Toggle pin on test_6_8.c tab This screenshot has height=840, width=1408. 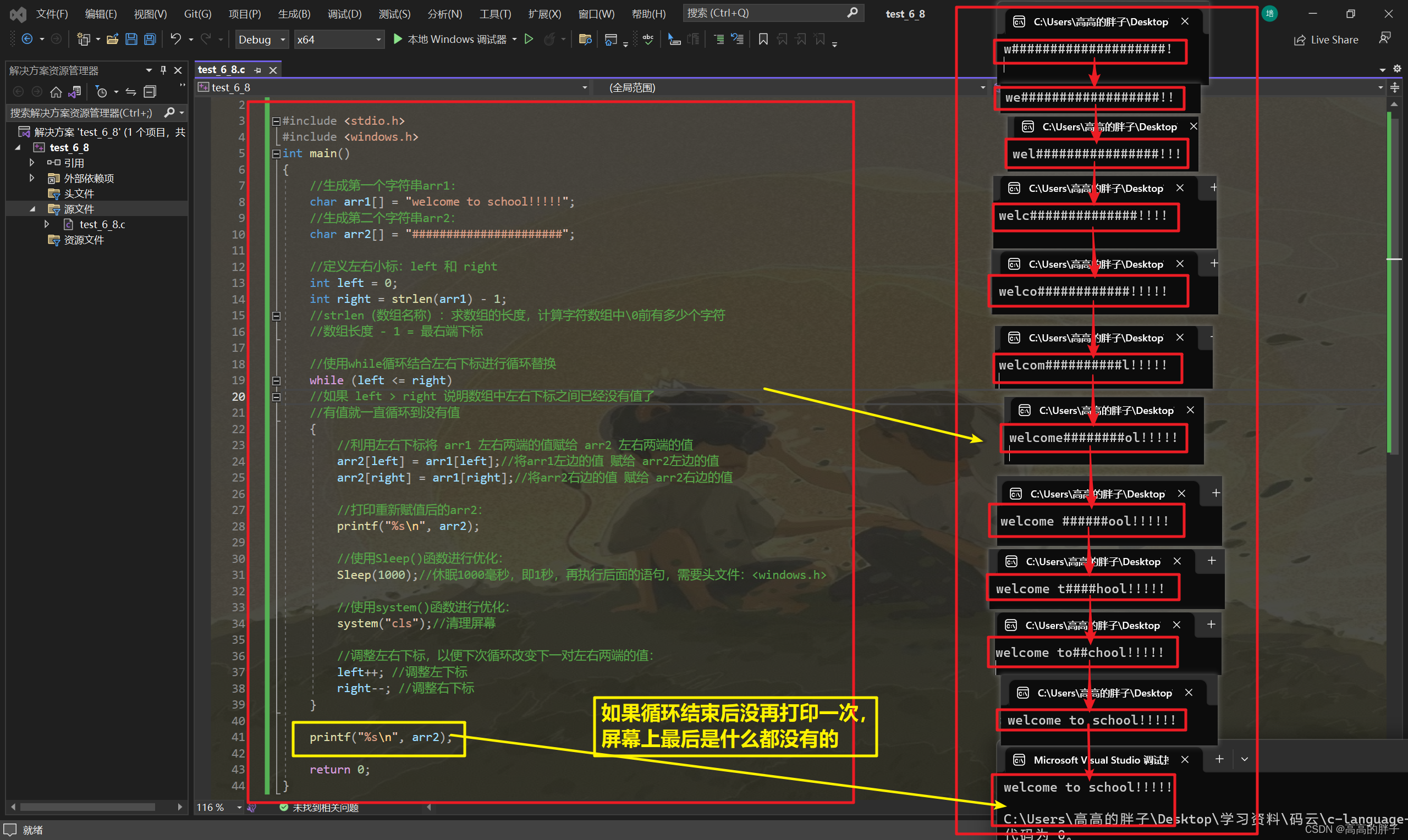[x=258, y=70]
